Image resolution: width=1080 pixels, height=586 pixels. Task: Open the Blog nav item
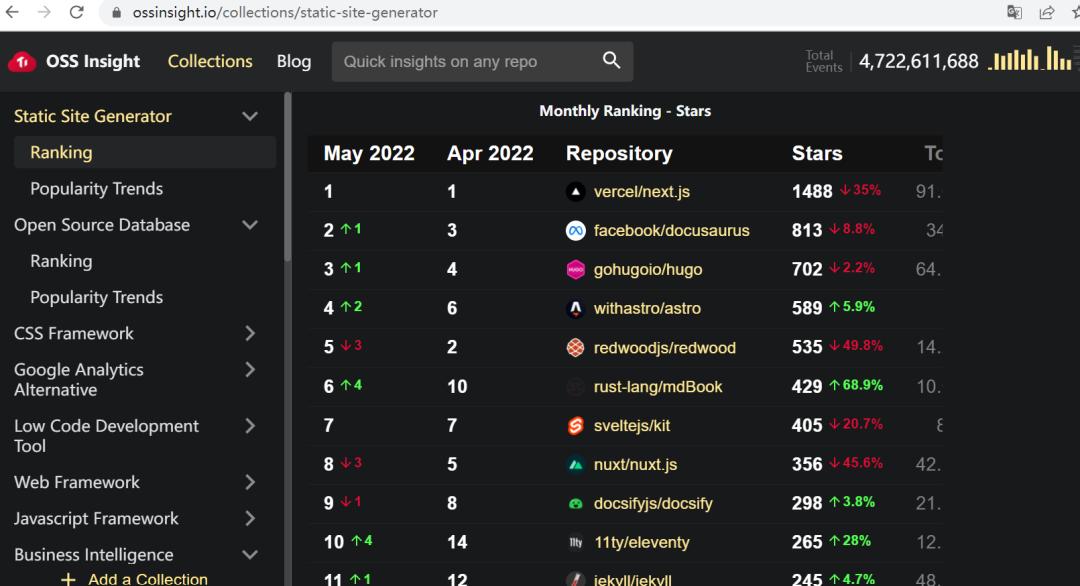pos(294,61)
